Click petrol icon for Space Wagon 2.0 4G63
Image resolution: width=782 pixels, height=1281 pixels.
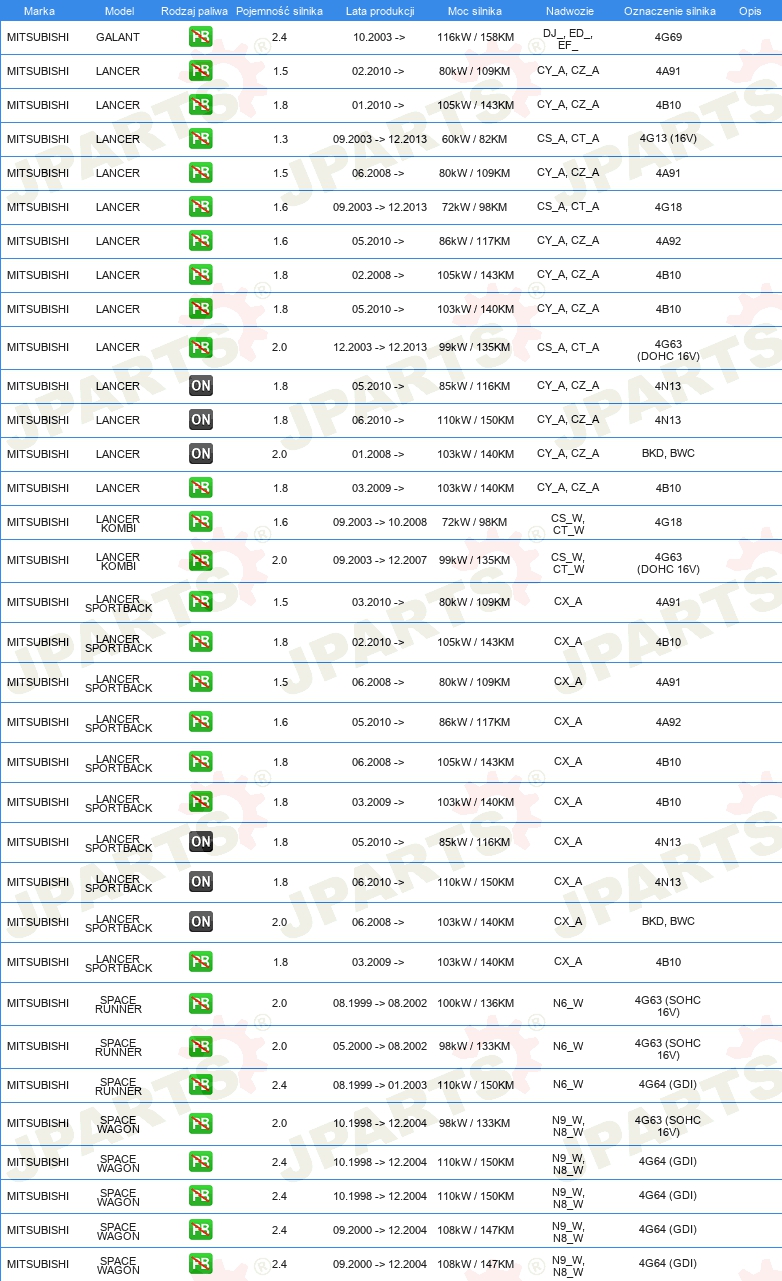point(201,1124)
